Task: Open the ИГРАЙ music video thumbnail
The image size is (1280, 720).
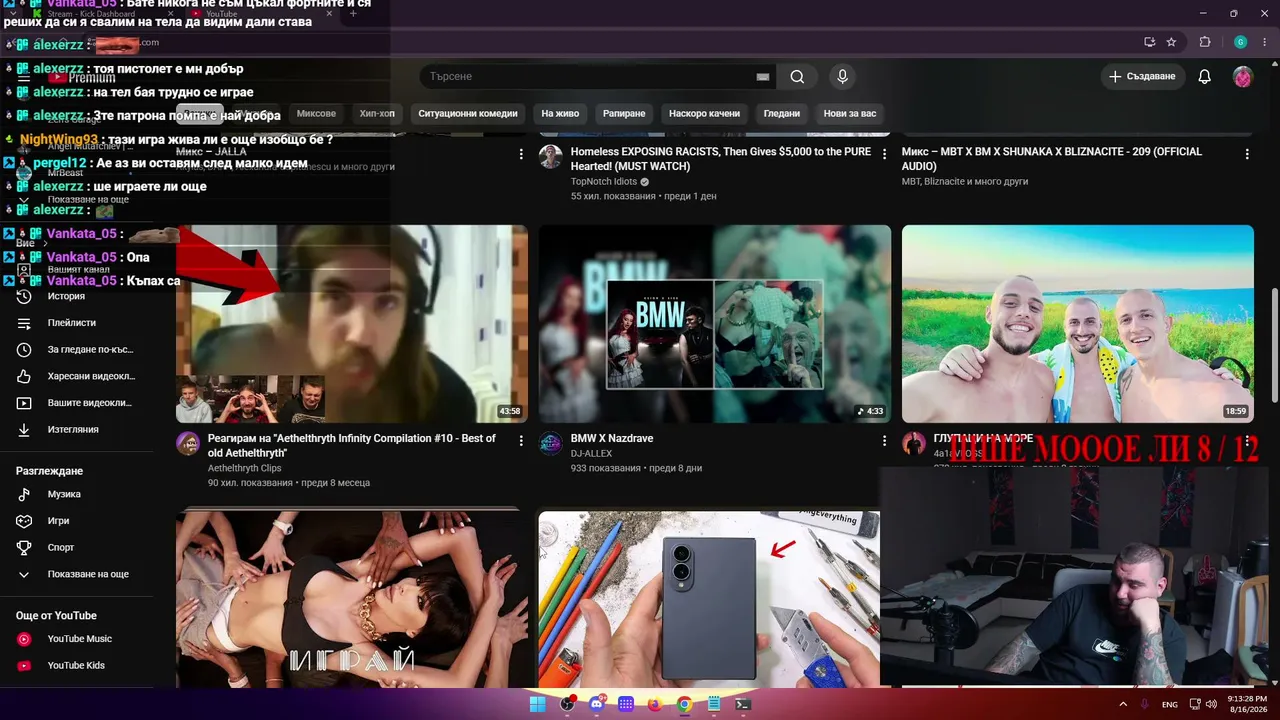Action: [352, 600]
